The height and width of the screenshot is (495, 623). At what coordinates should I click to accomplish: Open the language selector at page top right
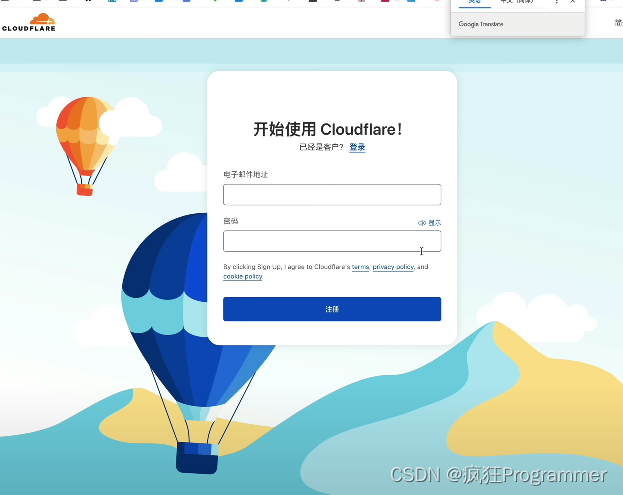click(618, 22)
